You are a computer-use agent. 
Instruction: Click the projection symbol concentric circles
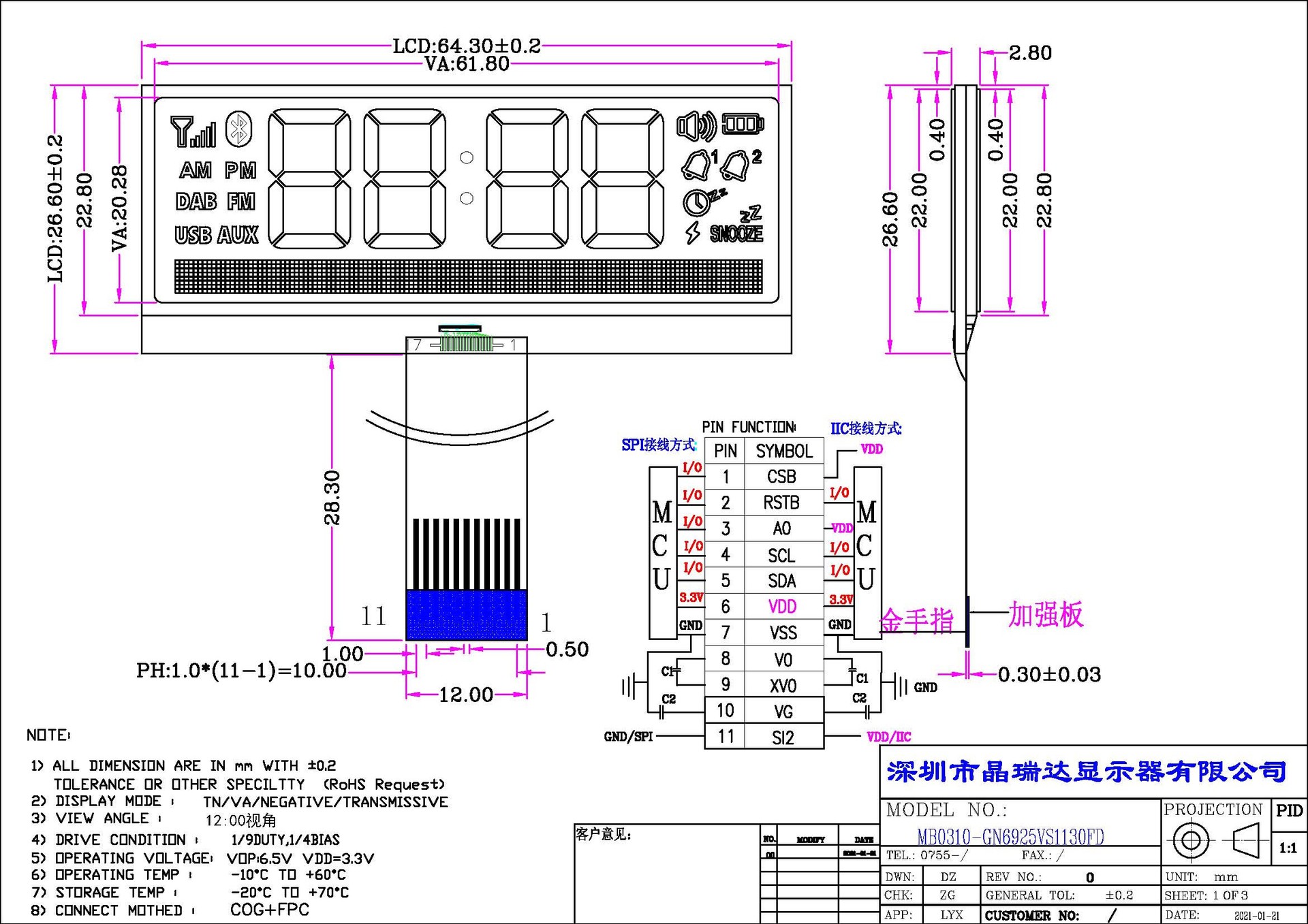click(1191, 840)
